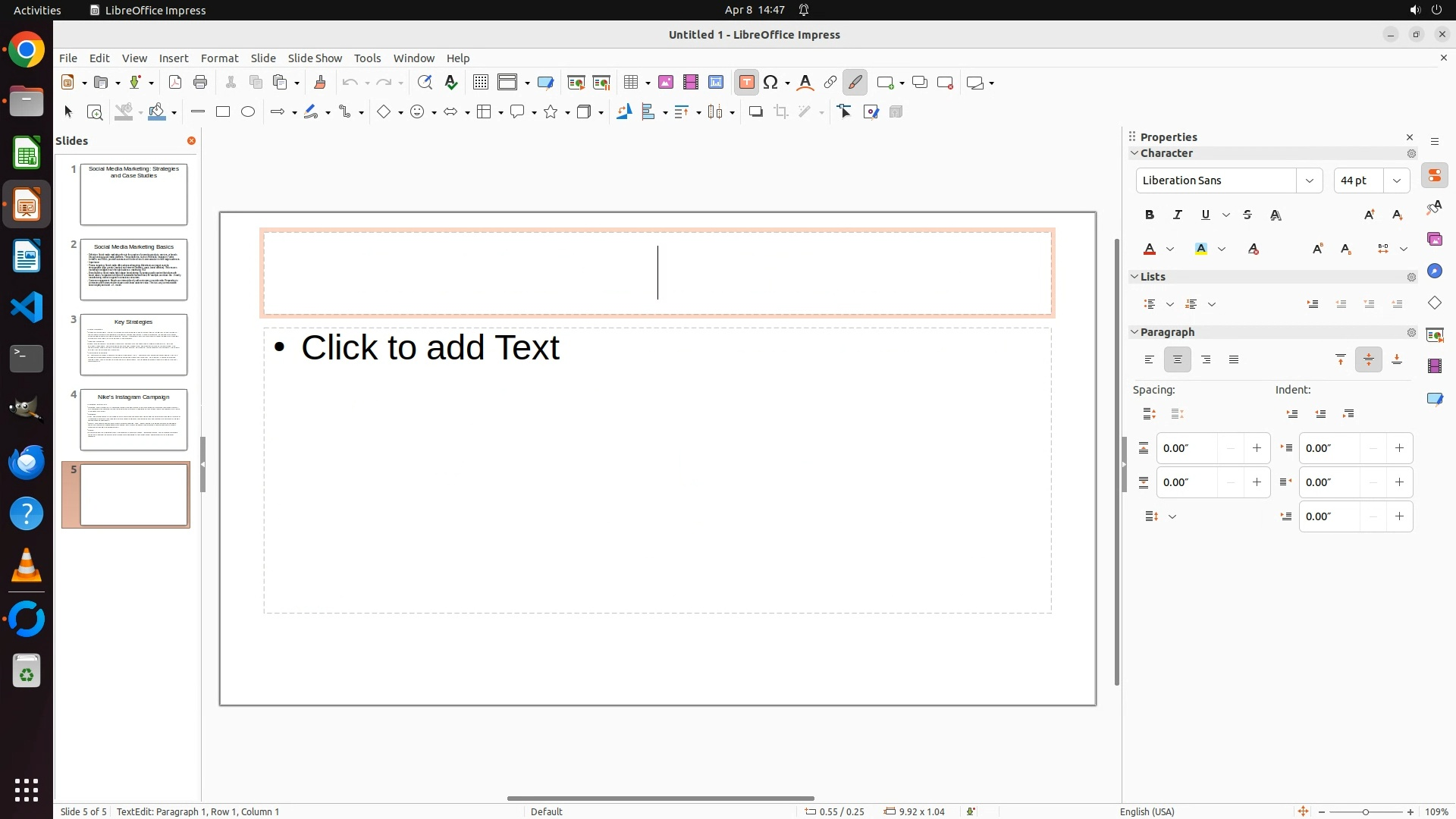Click the Insert Special Character icon
The image size is (1456, 819).
pyautogui.click(x=771, y=83)
